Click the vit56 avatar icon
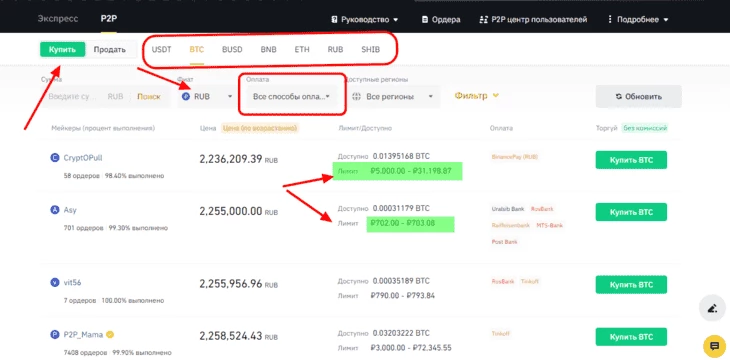This screenshot has width=730, height=360. click(54, 283)
